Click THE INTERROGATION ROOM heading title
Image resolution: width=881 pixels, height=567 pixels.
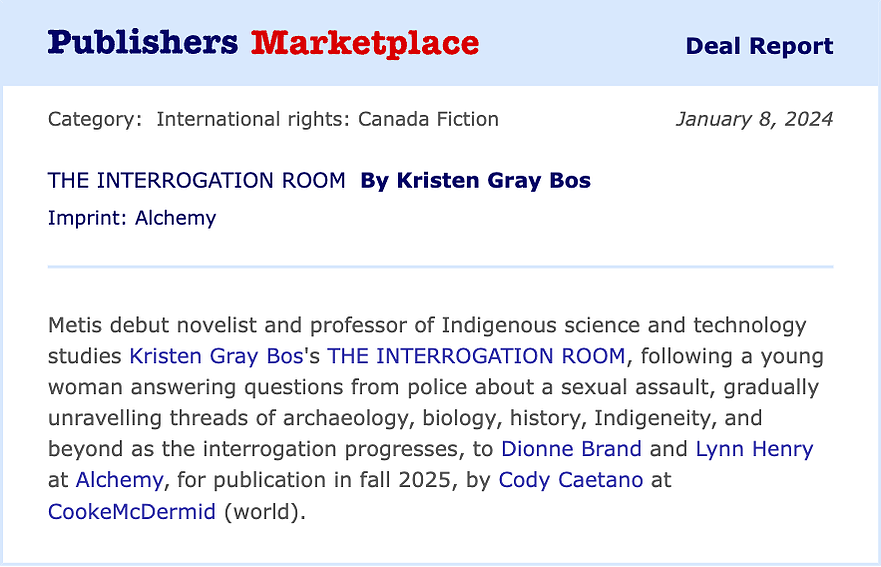197,181
